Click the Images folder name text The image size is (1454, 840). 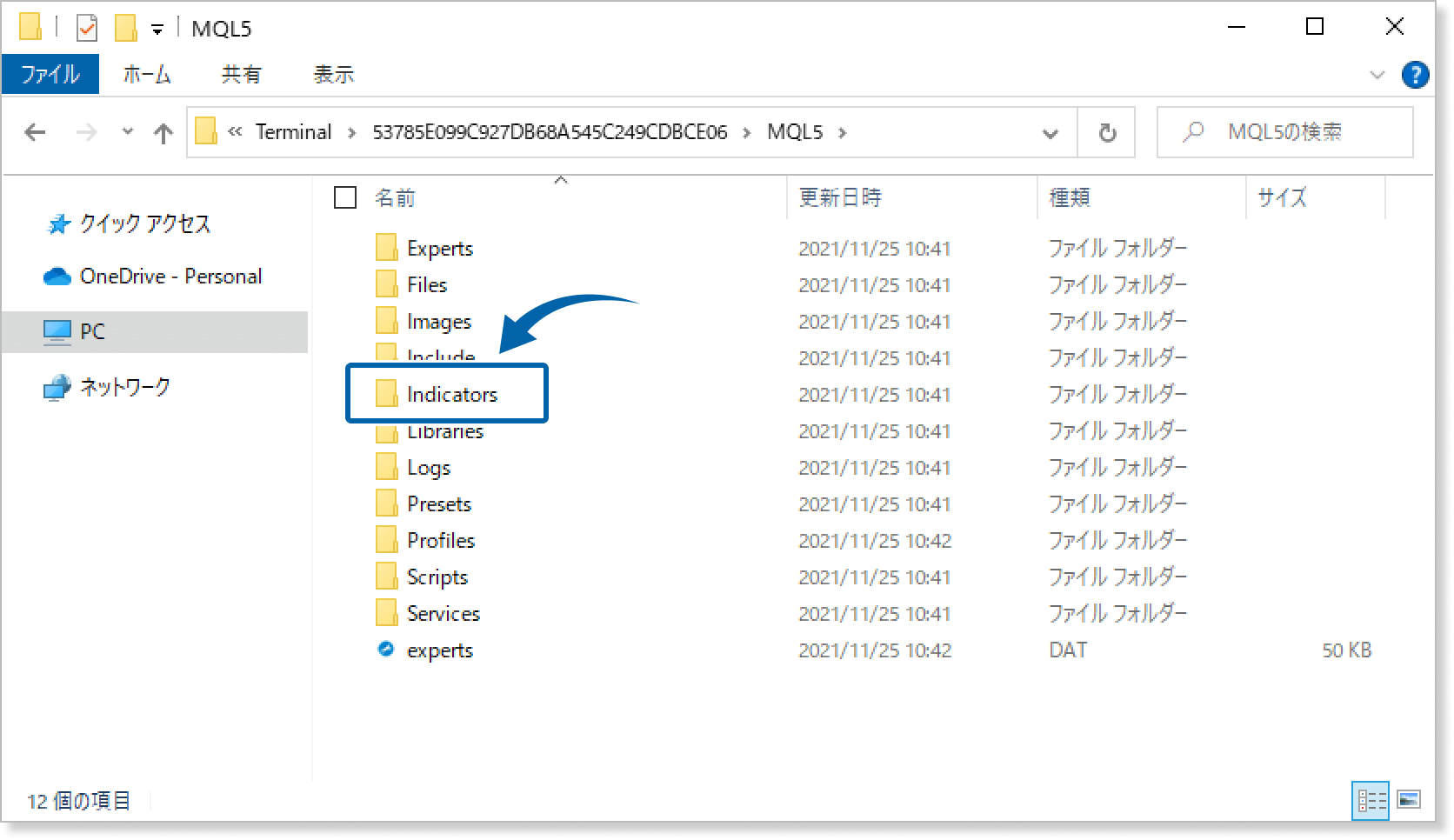tap(439, 322)
